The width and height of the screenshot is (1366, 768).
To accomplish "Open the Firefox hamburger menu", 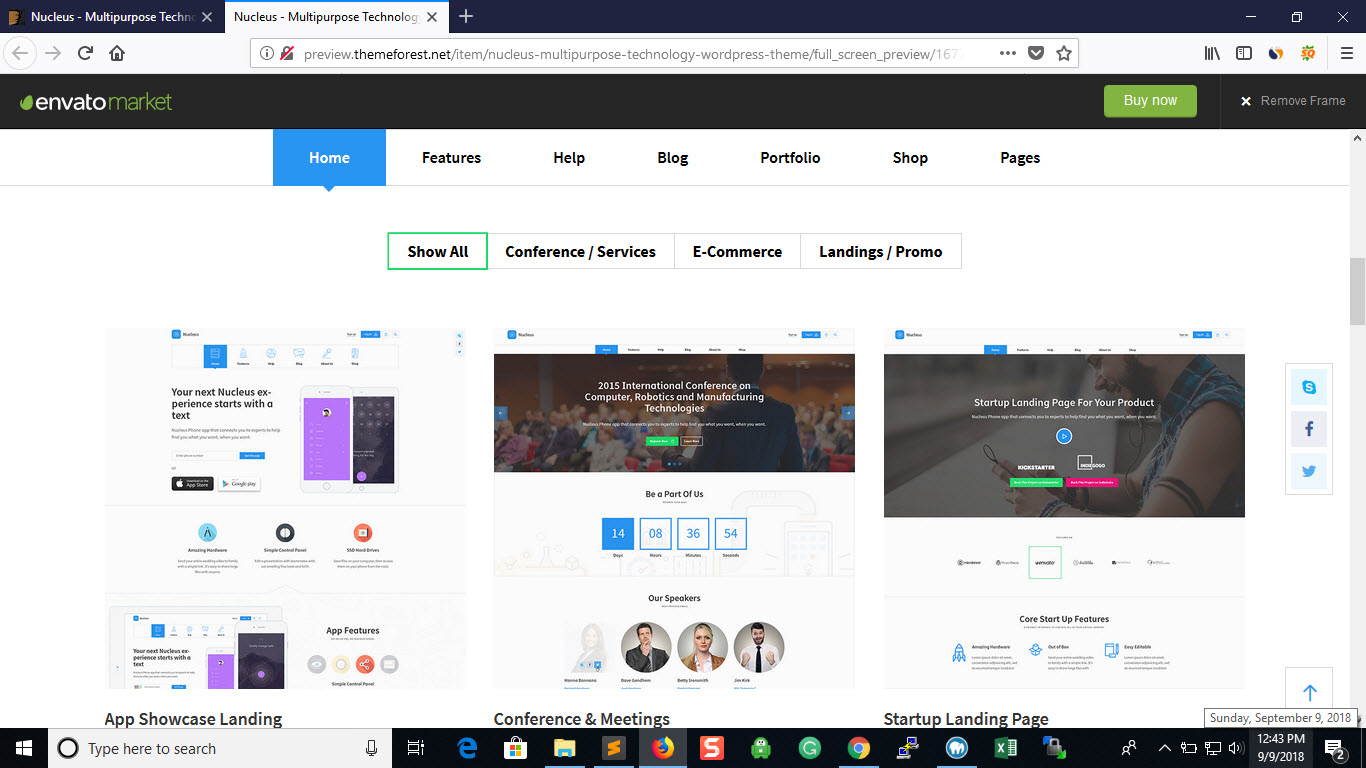I will pyautogui.click(x=1346, y=53).
